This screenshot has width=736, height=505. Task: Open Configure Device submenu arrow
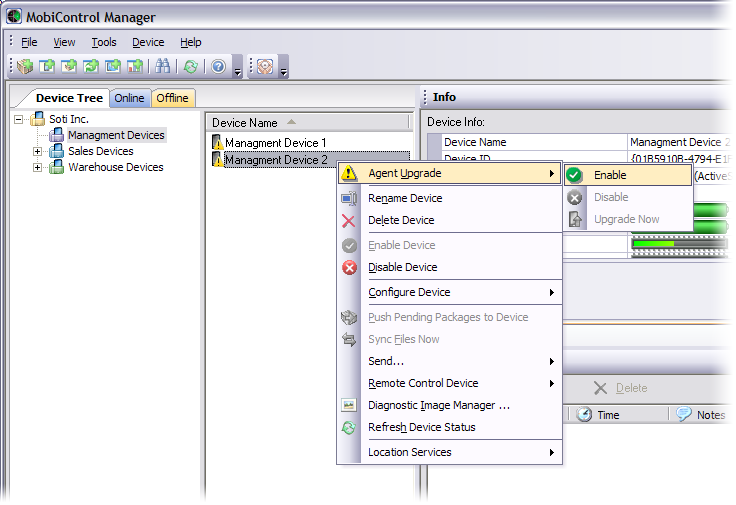(x=552, y=292)
